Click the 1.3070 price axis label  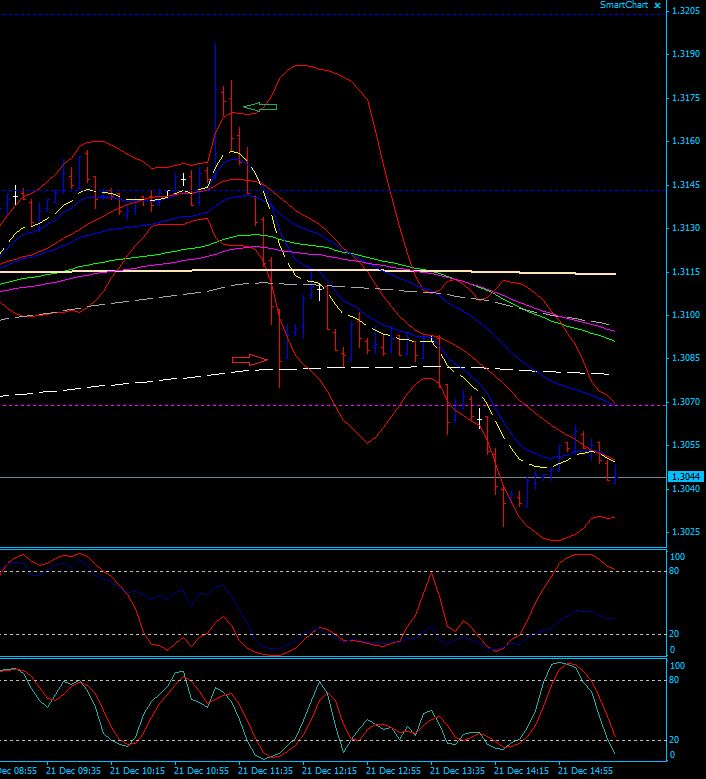click(686, 402)
